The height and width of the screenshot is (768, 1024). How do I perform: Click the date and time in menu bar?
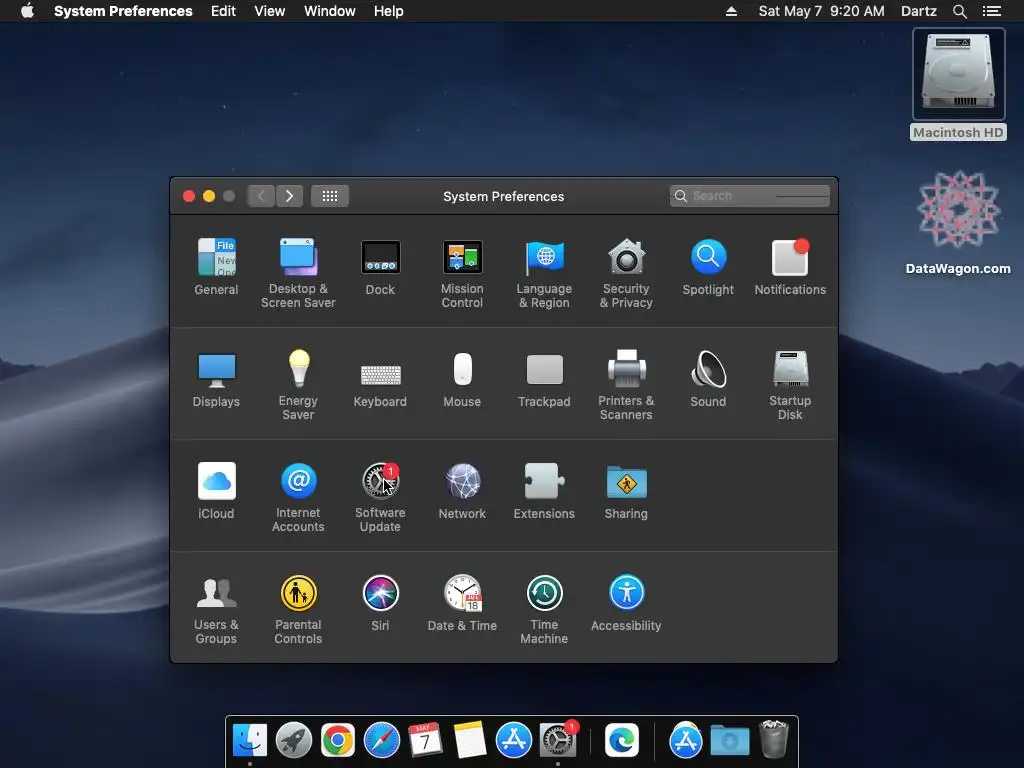point(822,11)
